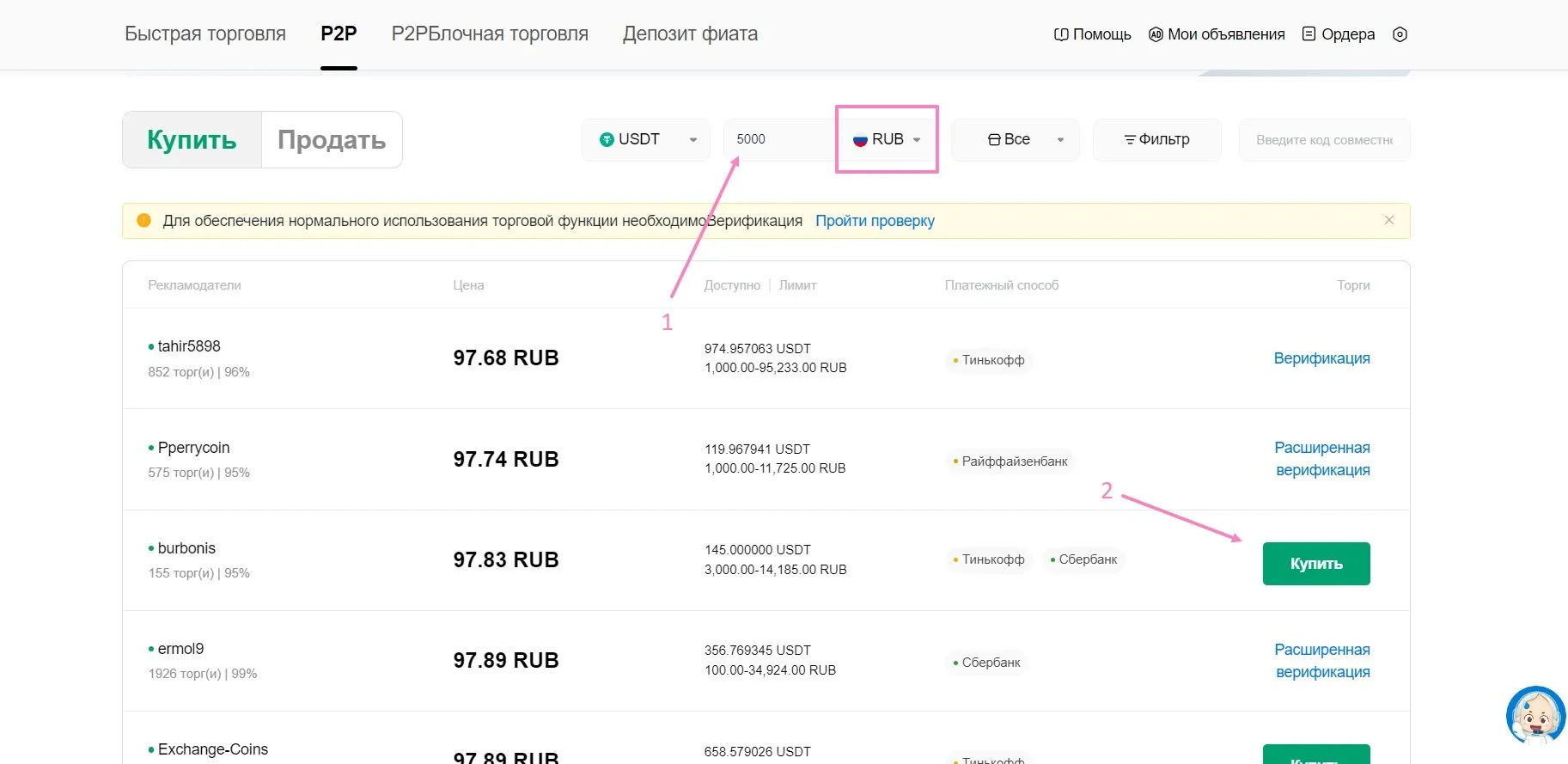Select the P2P tab
The width and height of the screenshot is (1568, 764).
point(339,34)
